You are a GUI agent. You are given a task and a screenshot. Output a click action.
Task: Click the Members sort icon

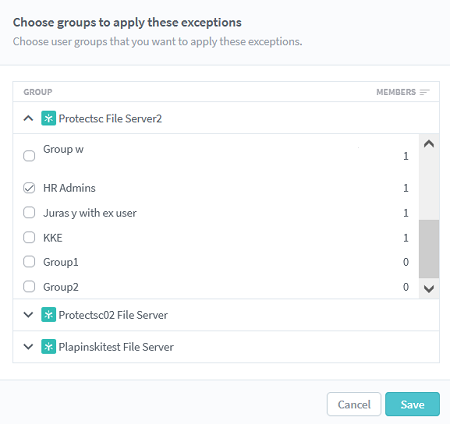tap(425, 92)
